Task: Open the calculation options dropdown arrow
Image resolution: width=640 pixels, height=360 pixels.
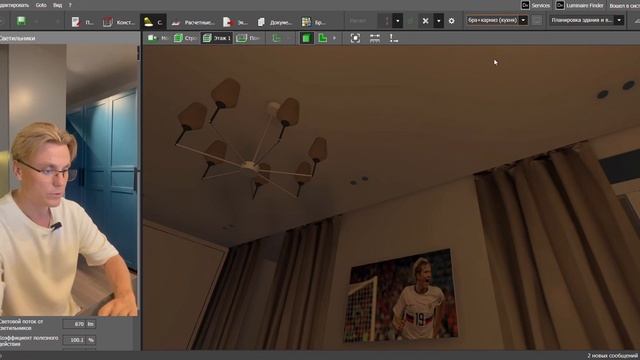Action: (x=398, y=21)
